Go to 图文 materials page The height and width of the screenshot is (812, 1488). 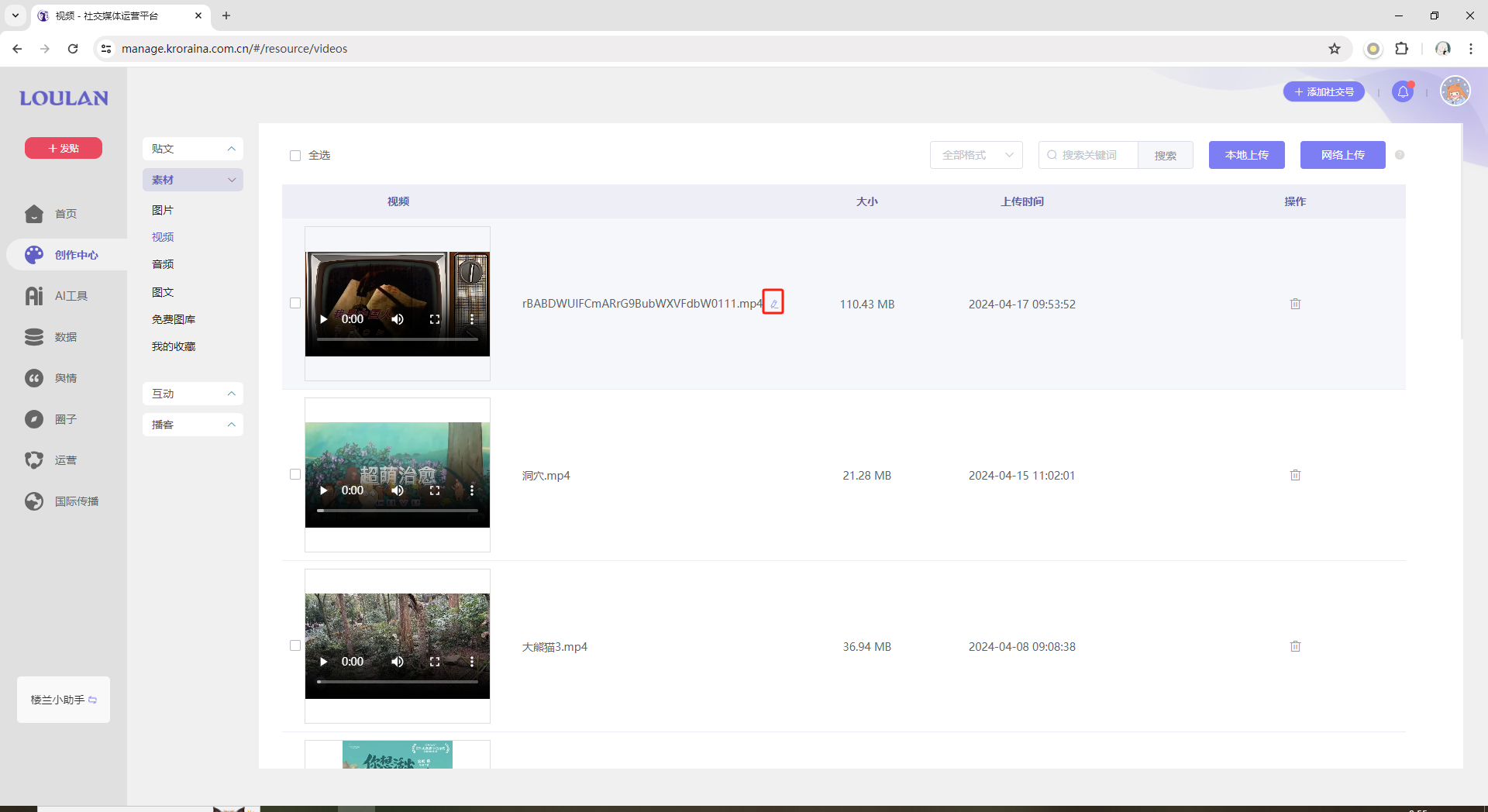[163, 292]
